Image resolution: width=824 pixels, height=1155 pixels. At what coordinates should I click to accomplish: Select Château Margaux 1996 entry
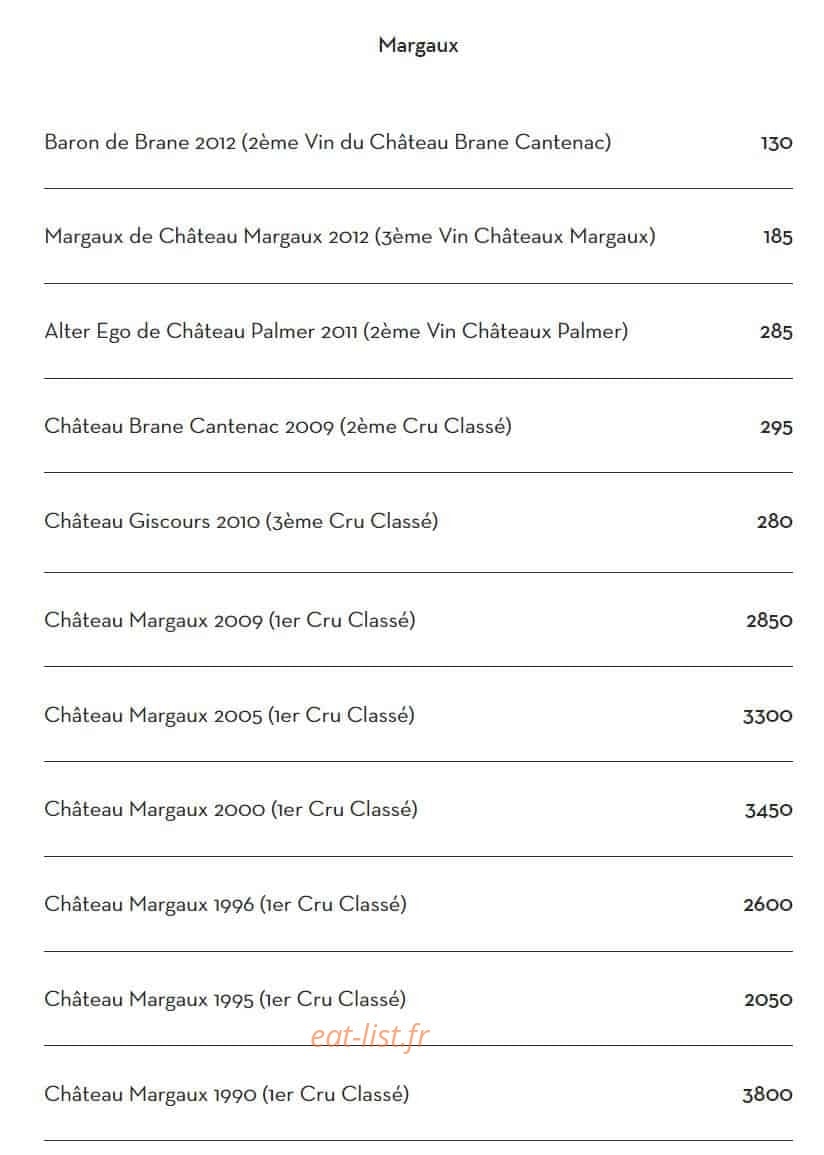[225, 905]
